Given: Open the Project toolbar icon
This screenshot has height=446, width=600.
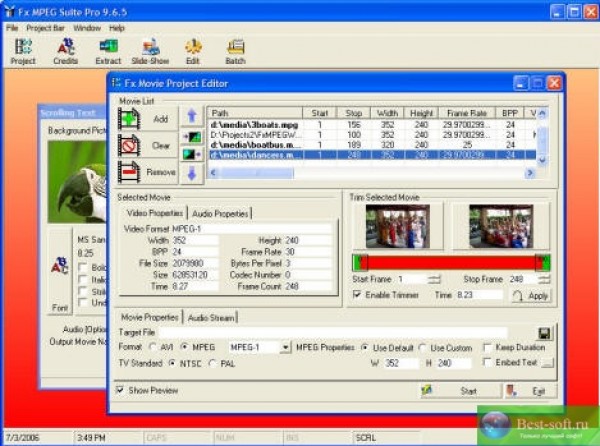Looking at the screenshot, I should 22,50.
